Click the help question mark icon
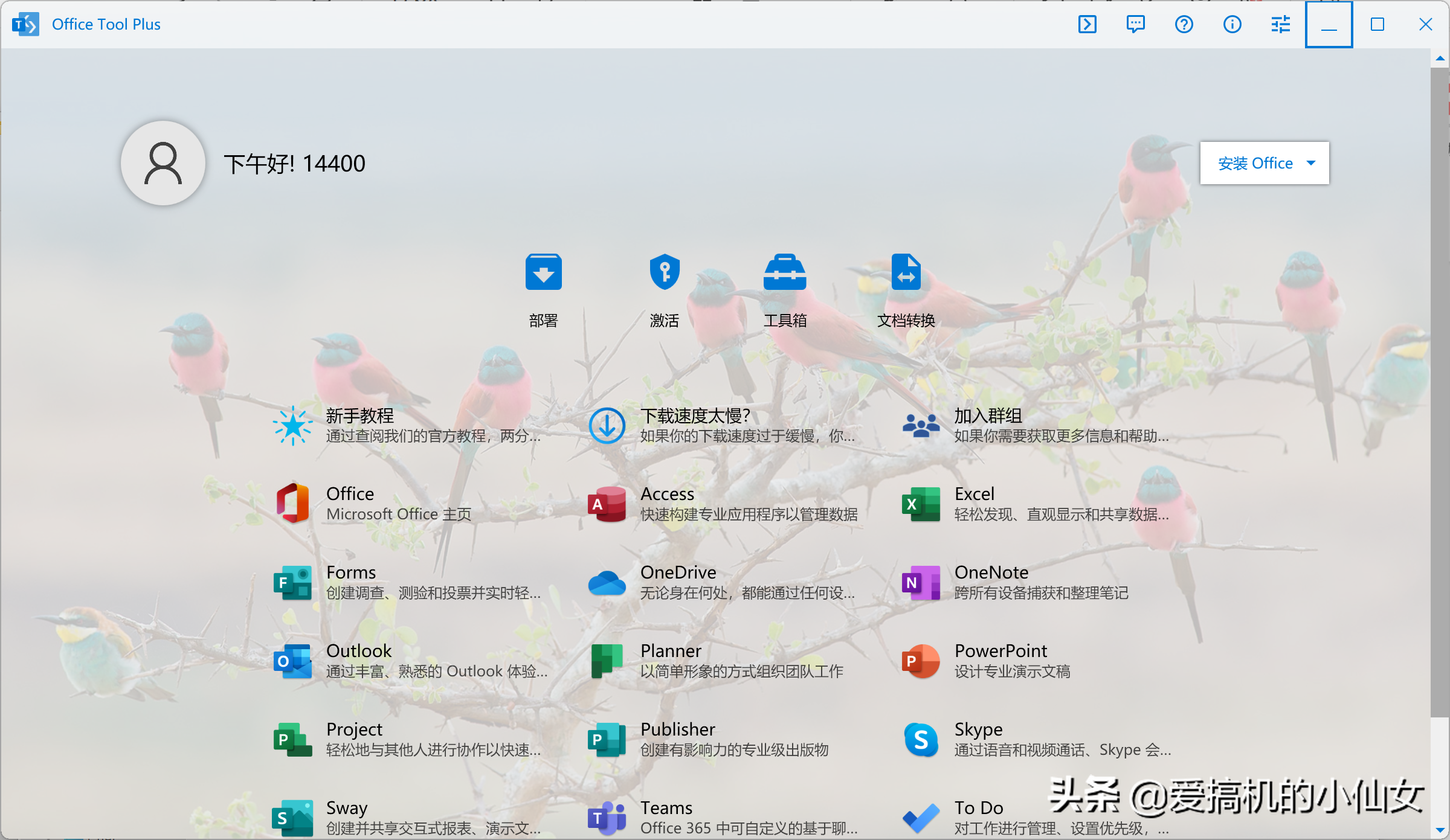 tap(1184, 24)
